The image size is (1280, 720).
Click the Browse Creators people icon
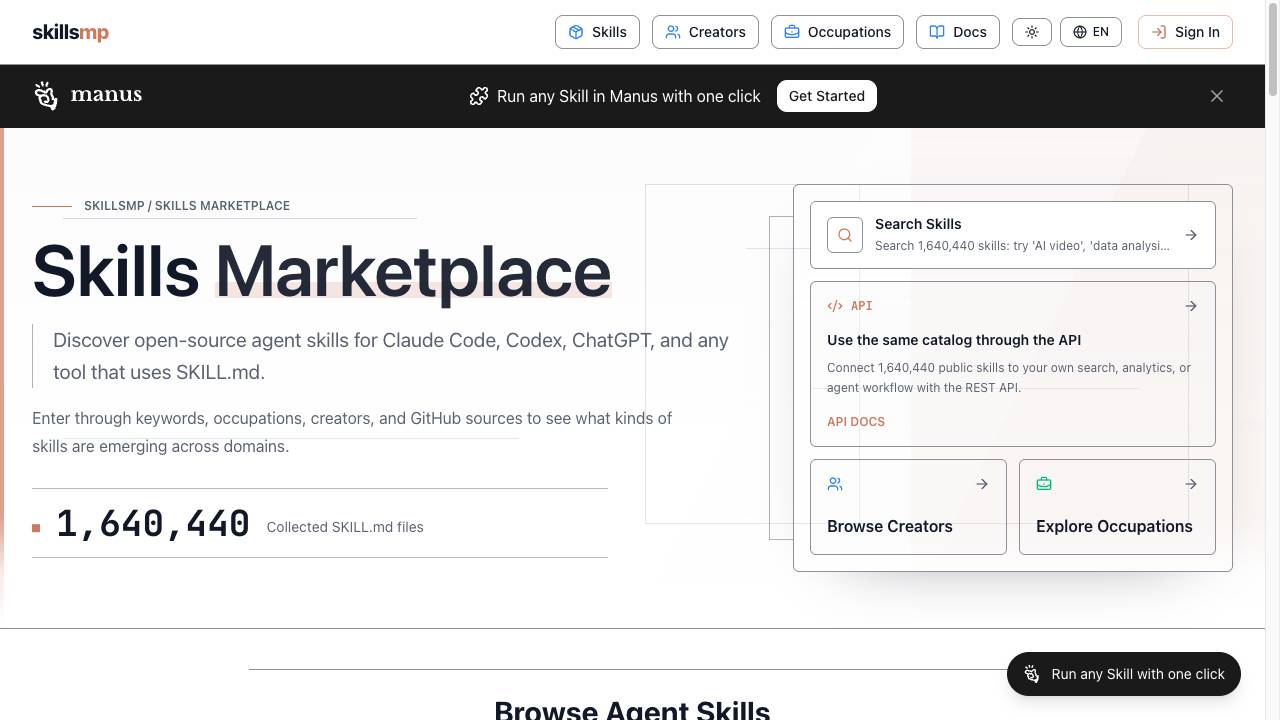click(x=835, y=484)
